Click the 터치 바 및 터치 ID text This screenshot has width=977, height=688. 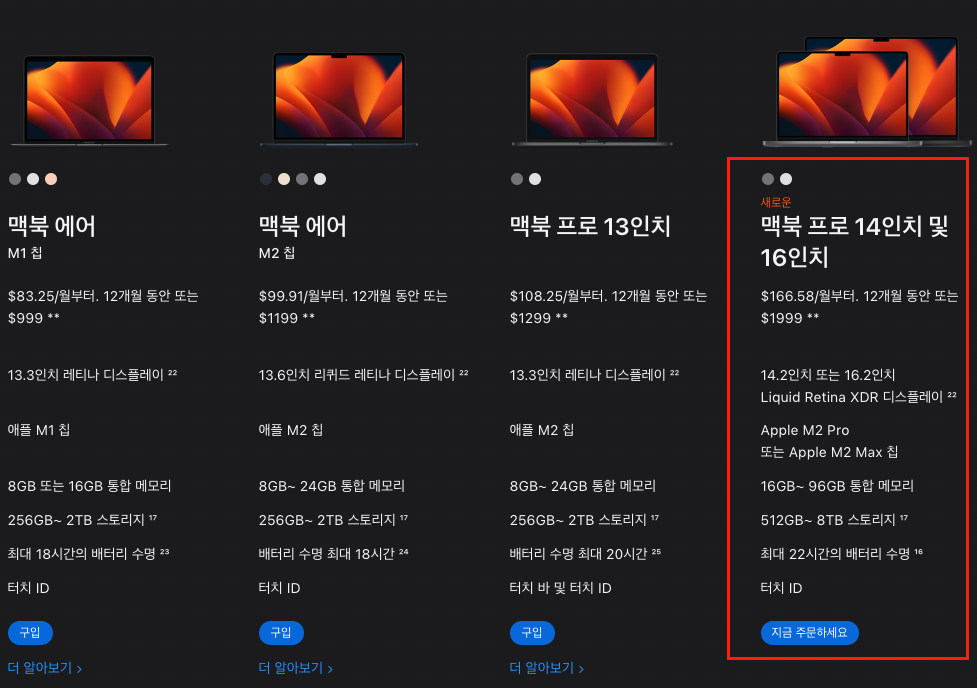coord(560,588)
